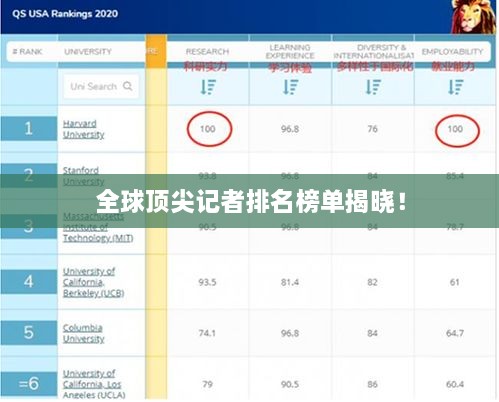The image size is (499, 402).
Task: Click the highlighted orange score column header
Action: 156,51
